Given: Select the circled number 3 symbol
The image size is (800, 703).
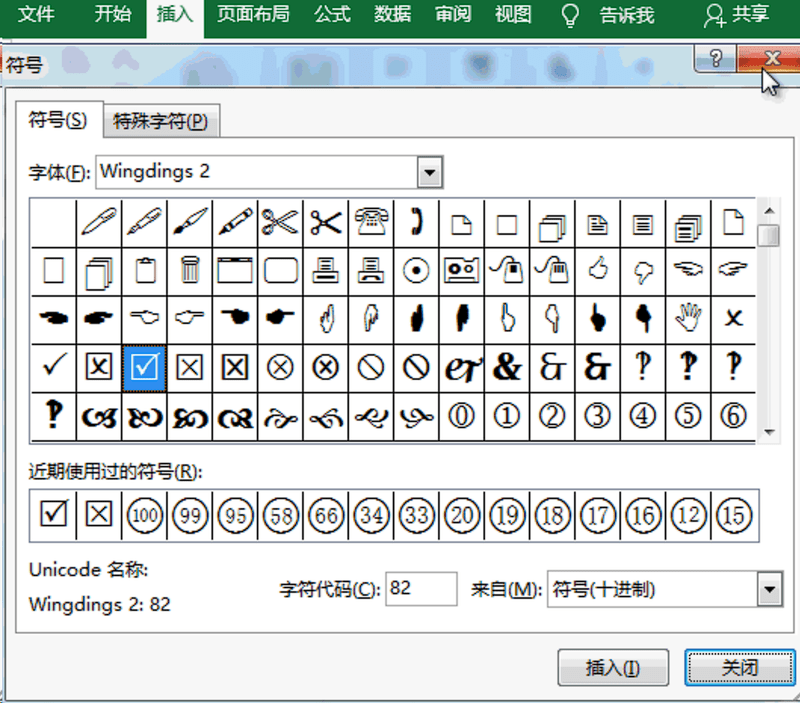Looking at the screenshot, I should [597, 415].
